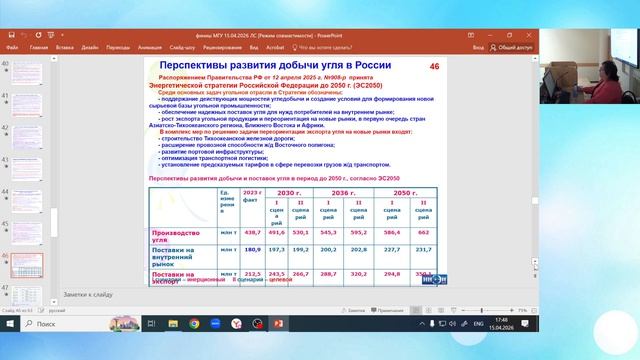Open Google Chrome from the taskbar
Screen dimensions: 640x360
194,324
